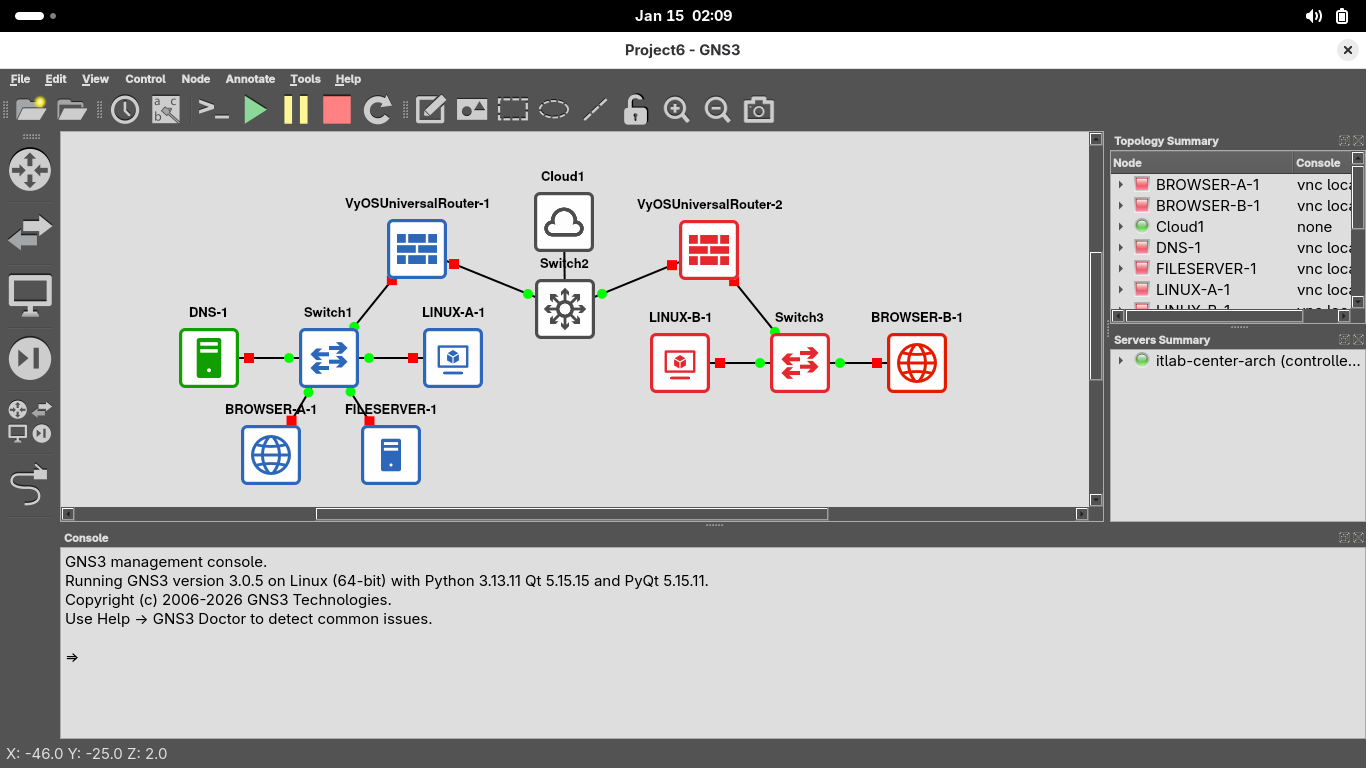The height and width of the screenshot is (768, 1366).
Task: Start all nodes with green play button
Action: point(256,110)
